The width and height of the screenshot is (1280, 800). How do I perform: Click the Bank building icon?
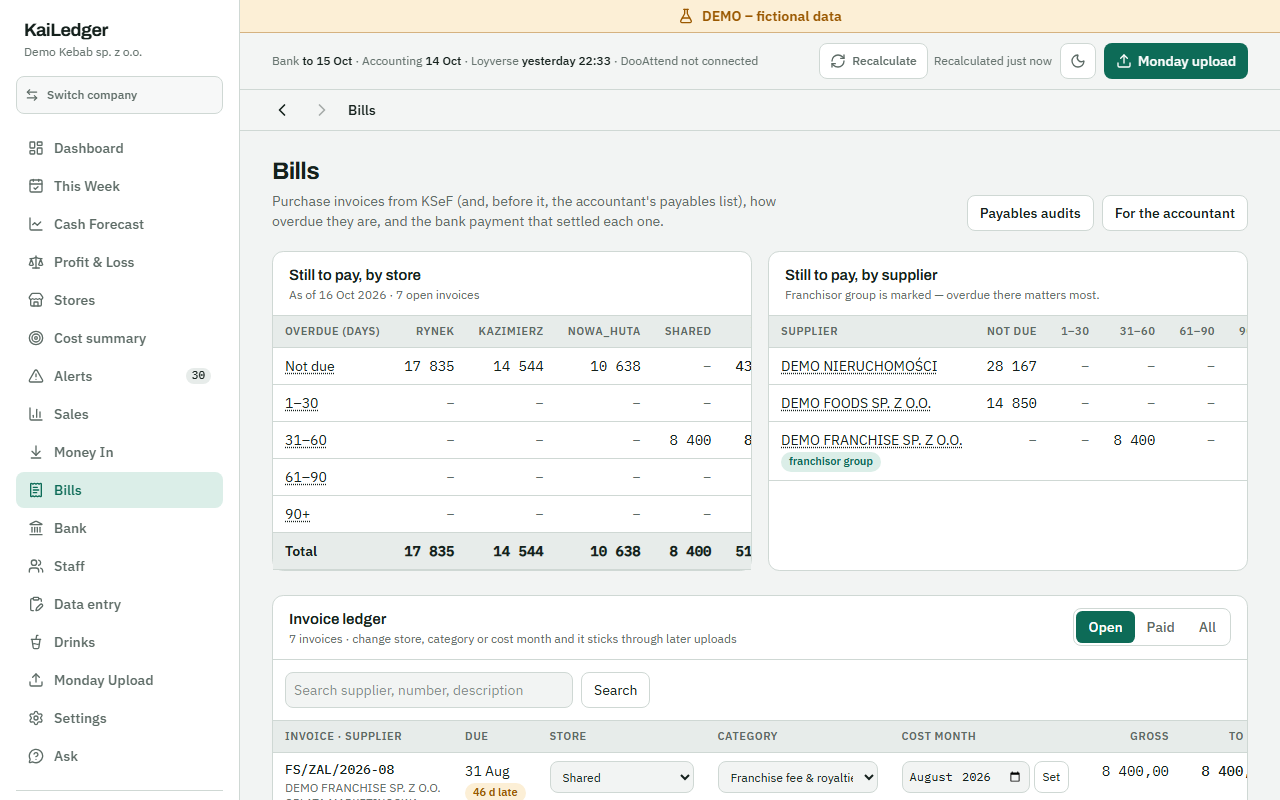(36, 528)
